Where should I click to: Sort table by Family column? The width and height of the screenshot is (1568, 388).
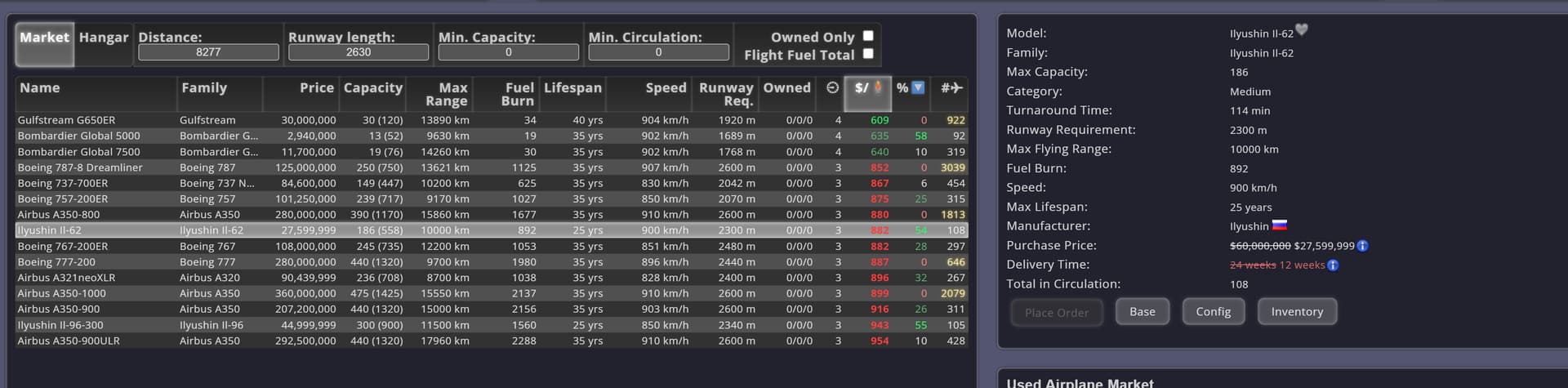(220, 94)
